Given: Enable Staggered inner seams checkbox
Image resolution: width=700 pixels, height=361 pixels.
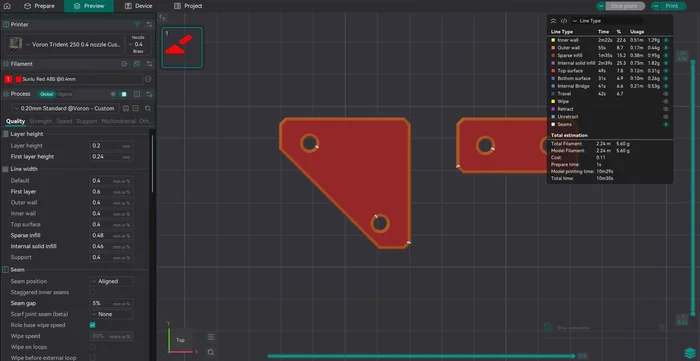Looking at the screenshot, I should click(93, 292).
